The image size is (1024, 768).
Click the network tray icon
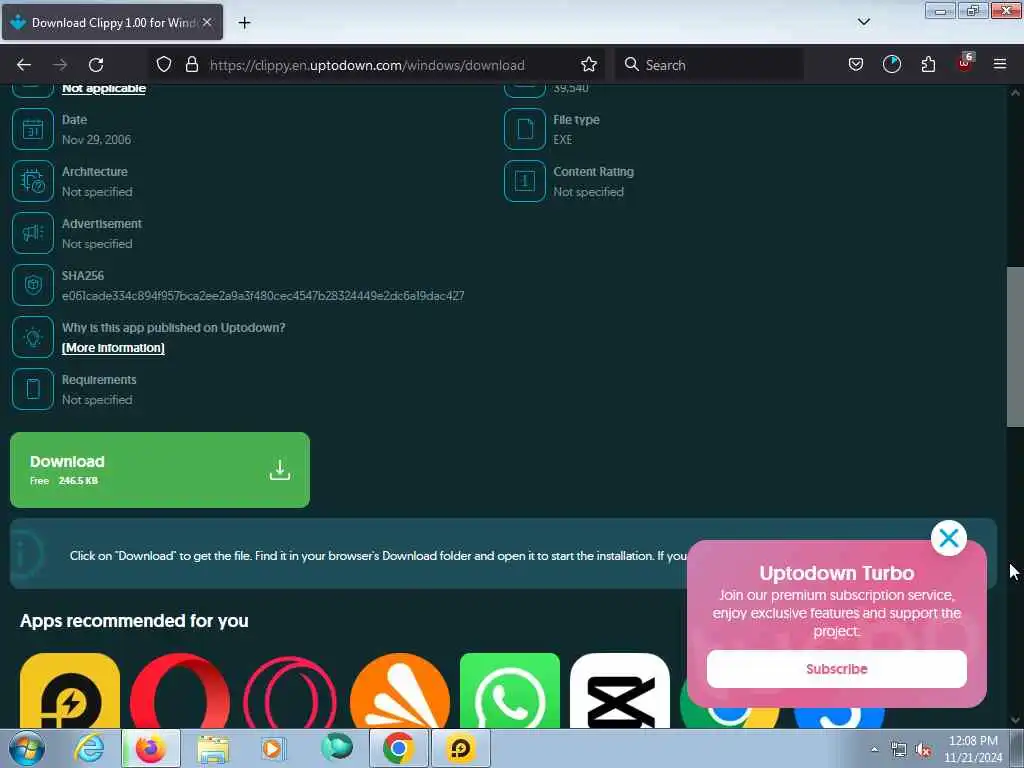(x=899, y=750)
